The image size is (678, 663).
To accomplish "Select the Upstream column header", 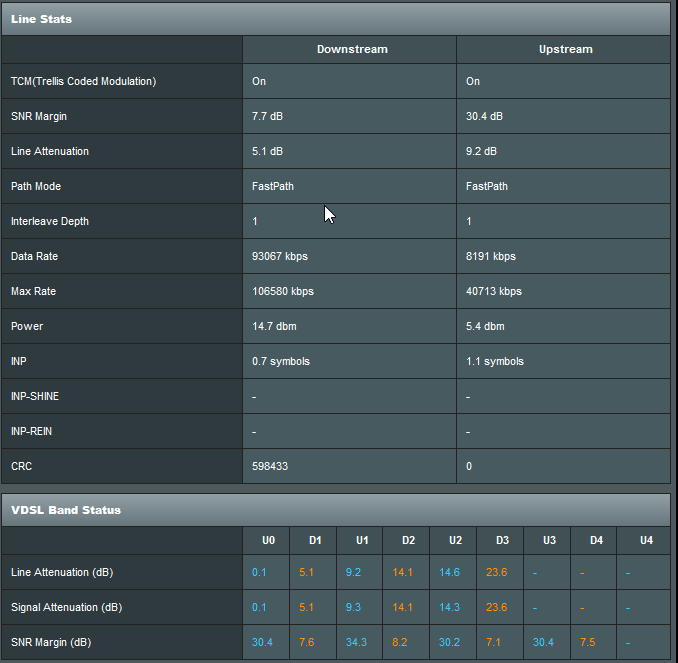I will (x=565, y=49).
